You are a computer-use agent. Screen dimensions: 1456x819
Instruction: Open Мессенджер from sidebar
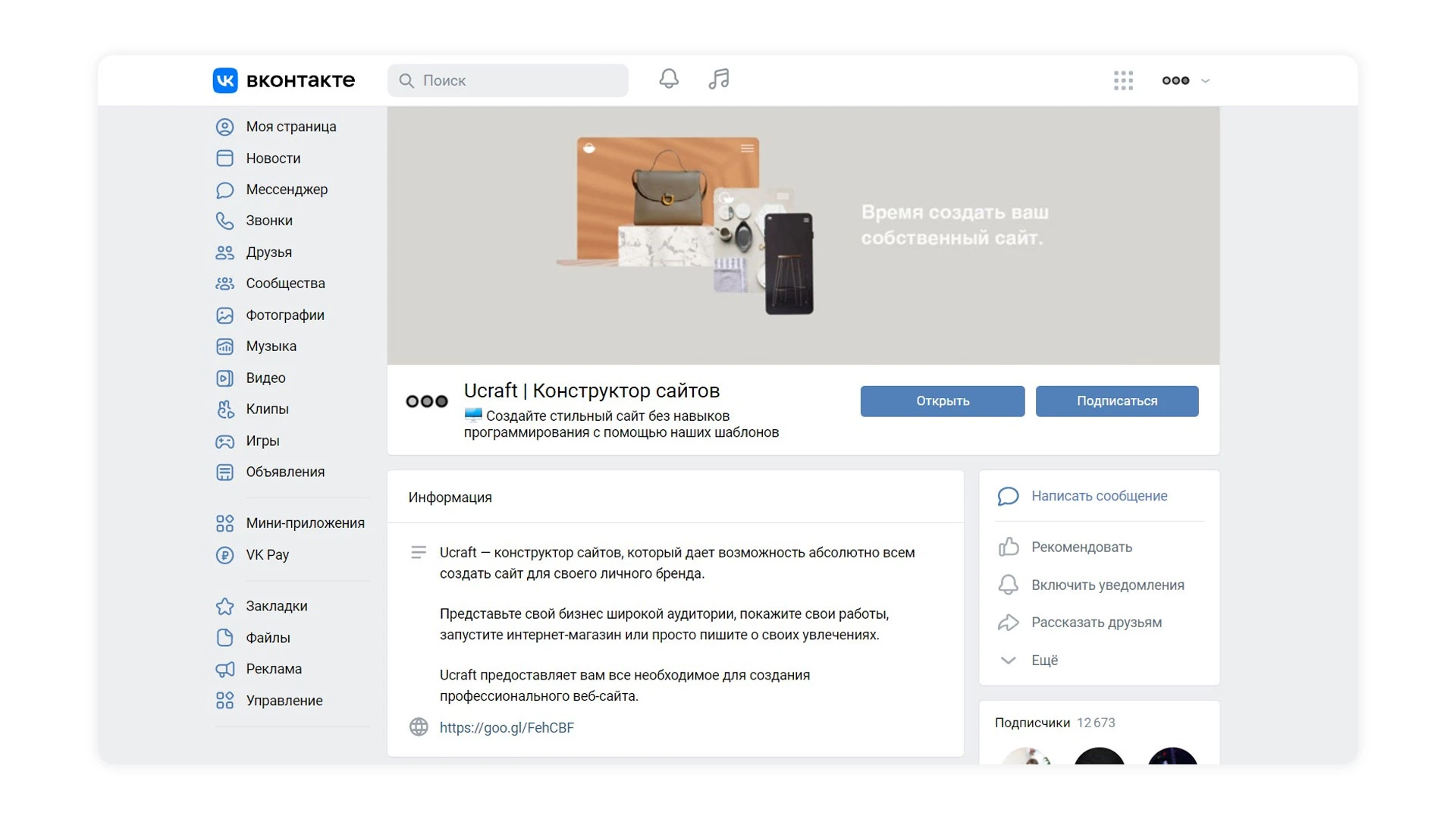pos(287,190)
